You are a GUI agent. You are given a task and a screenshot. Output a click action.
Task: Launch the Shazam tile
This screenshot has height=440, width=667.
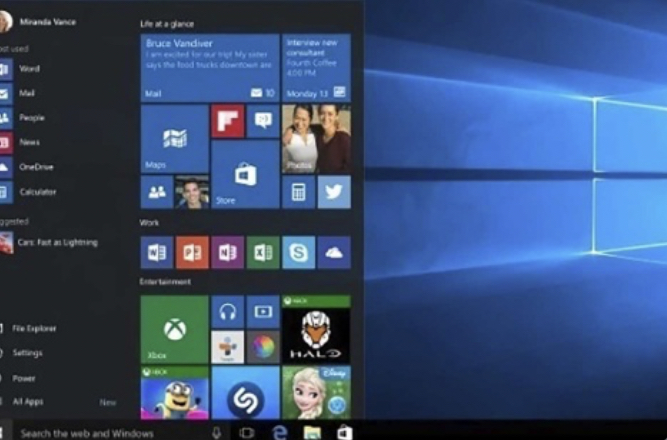click(x=245, y=393)
